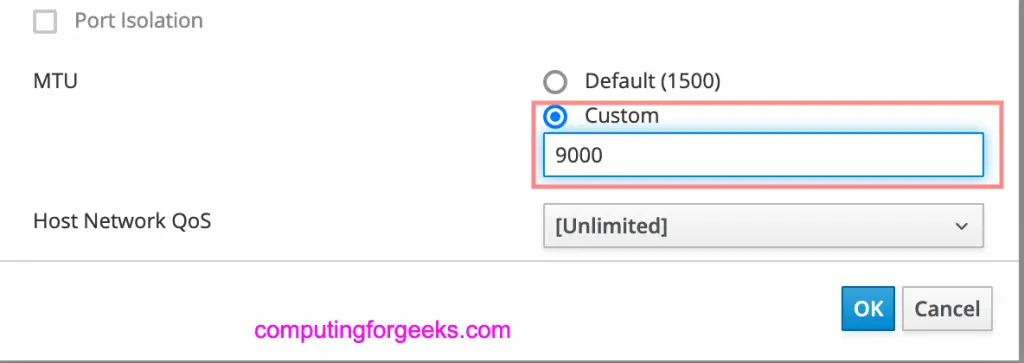Click the empty circle beside Default (1500)
This screenshot has width=1024, height=363.
click(555, 82)
